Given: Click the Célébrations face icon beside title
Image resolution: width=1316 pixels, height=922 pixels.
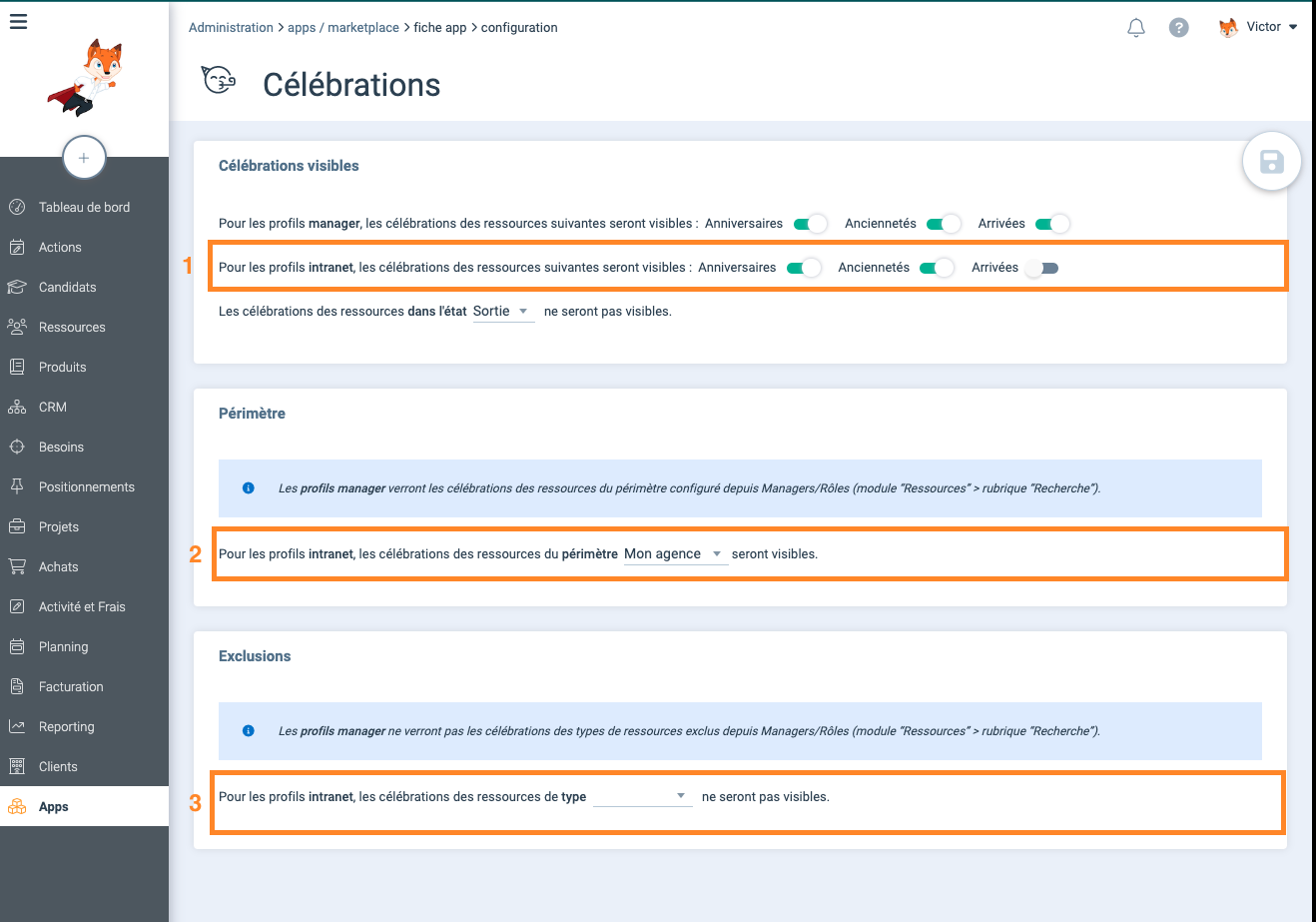Looking at the screenshot, I should pyautogui.click(x=218, y=80).
